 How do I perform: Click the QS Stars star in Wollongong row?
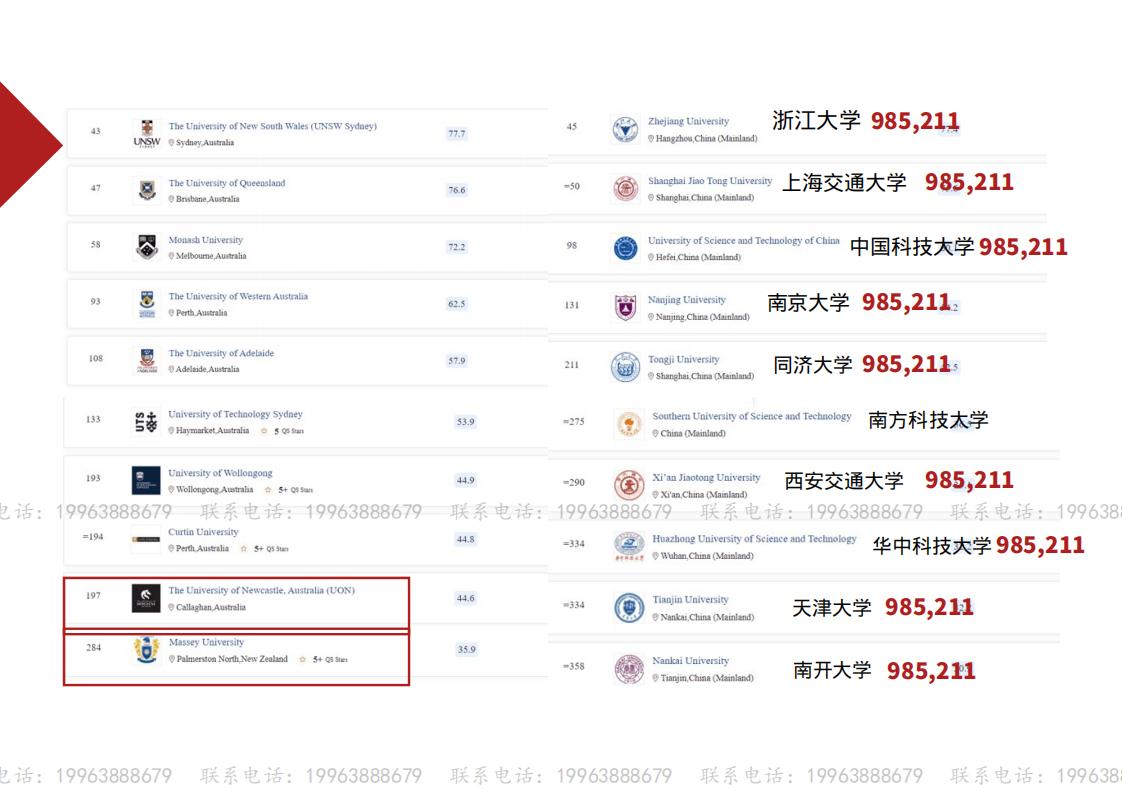pyautogui.click(x=268, y=490)
